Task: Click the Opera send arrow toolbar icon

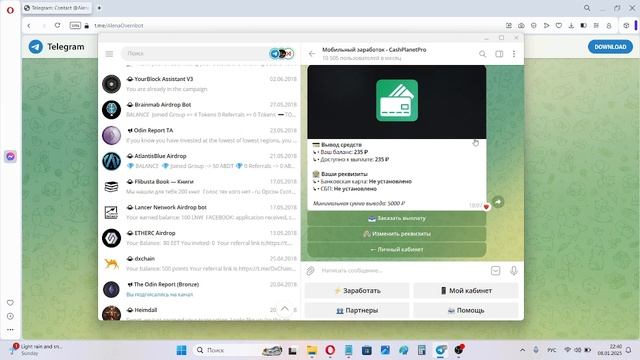Action: pyautogui.click(x=546, y=25)
